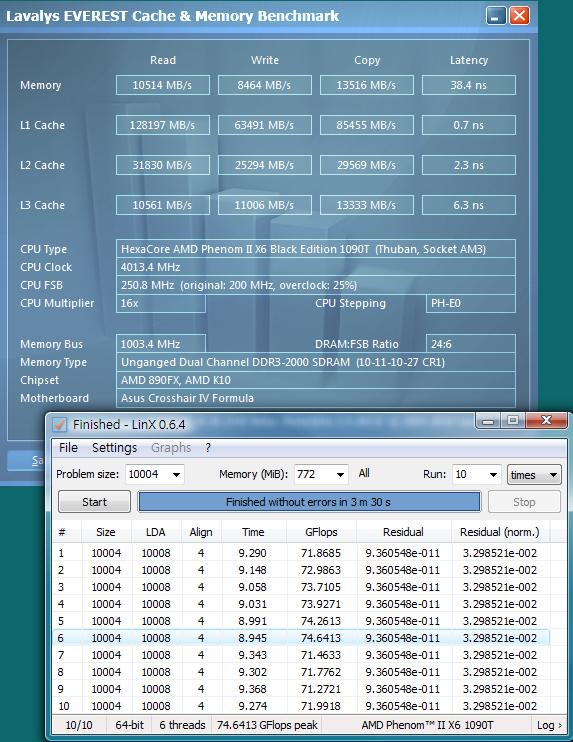Select the row with 74.2613 GFlops

(x=301, y=621)
